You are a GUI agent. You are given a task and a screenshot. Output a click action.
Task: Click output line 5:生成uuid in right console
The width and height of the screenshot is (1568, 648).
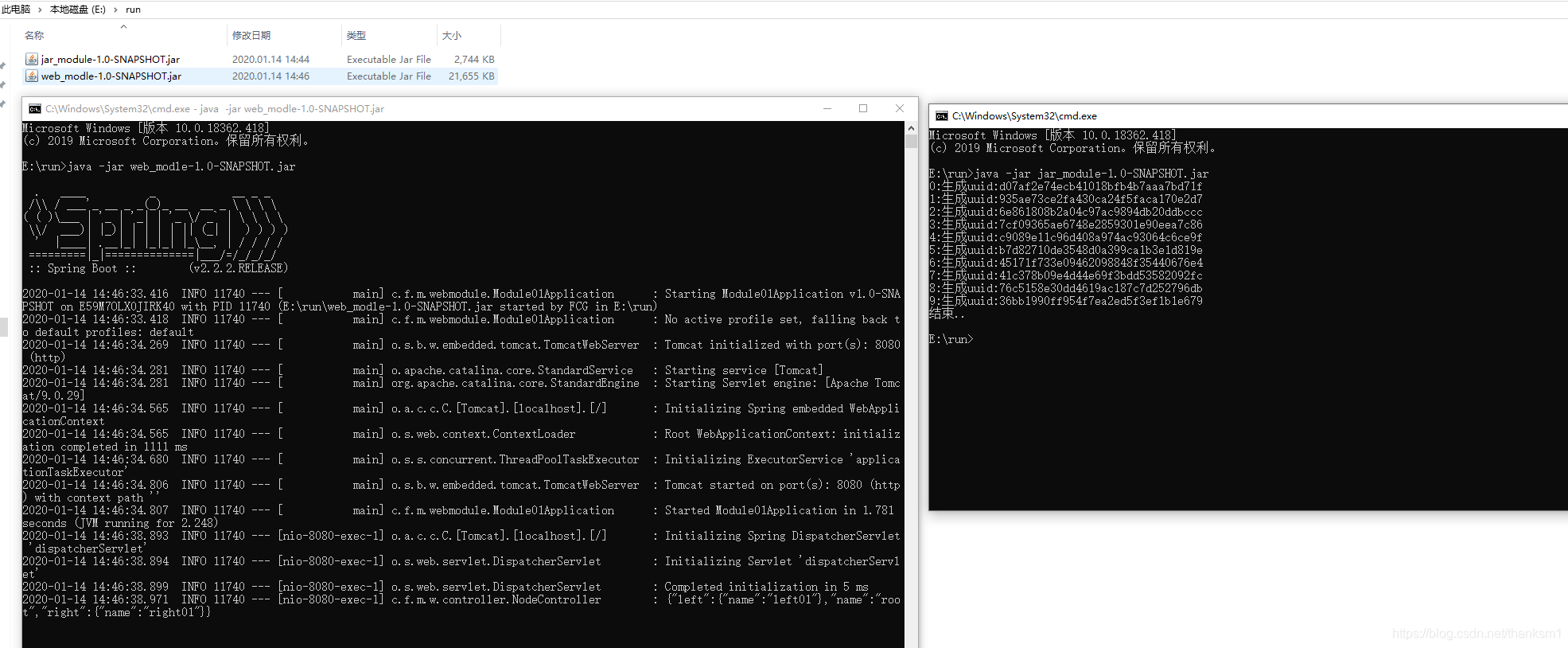coord(1066,250)
